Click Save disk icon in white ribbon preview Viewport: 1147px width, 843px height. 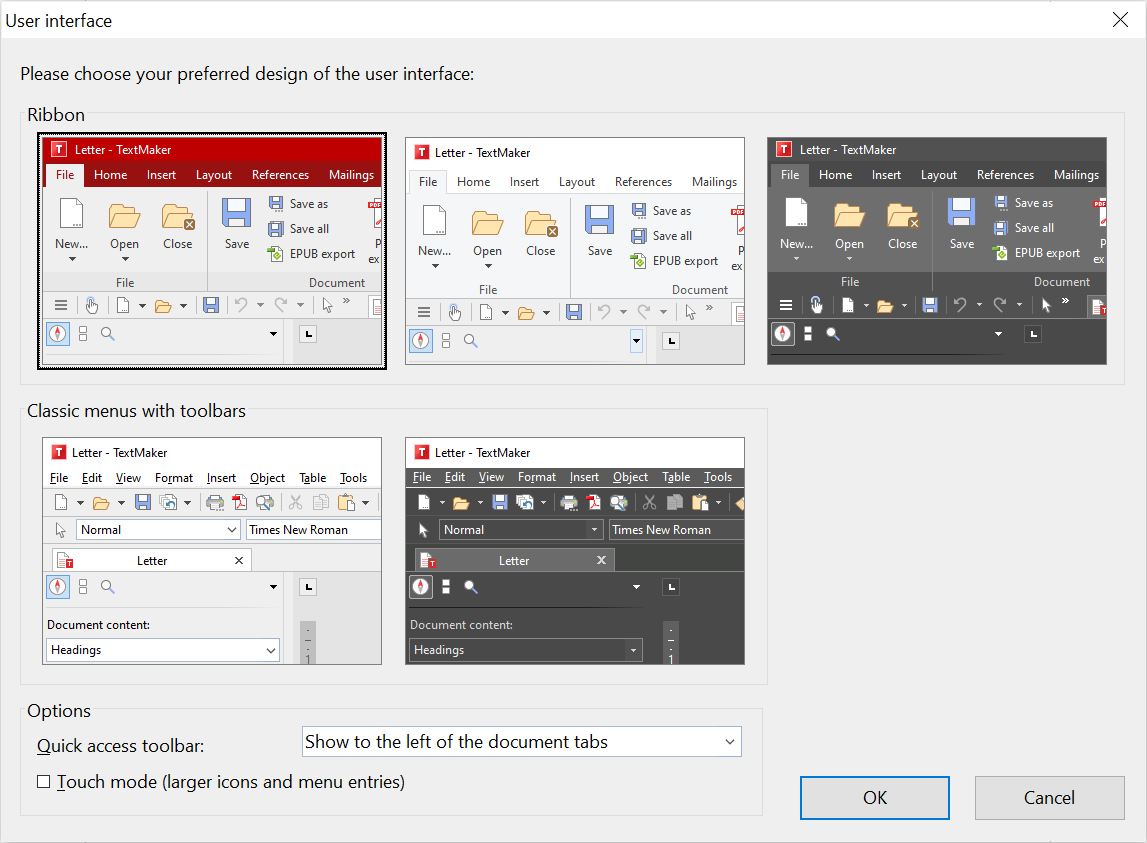[599, 220]
